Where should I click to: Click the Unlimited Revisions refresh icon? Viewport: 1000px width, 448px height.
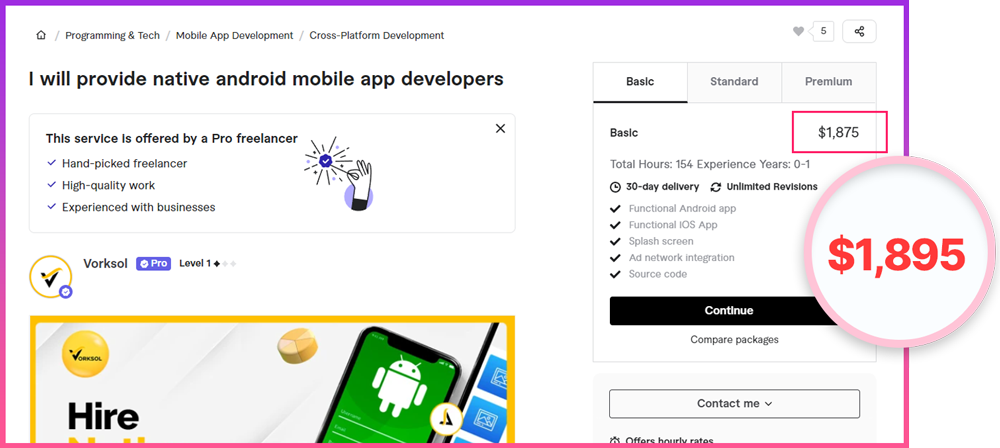(716, 187)
